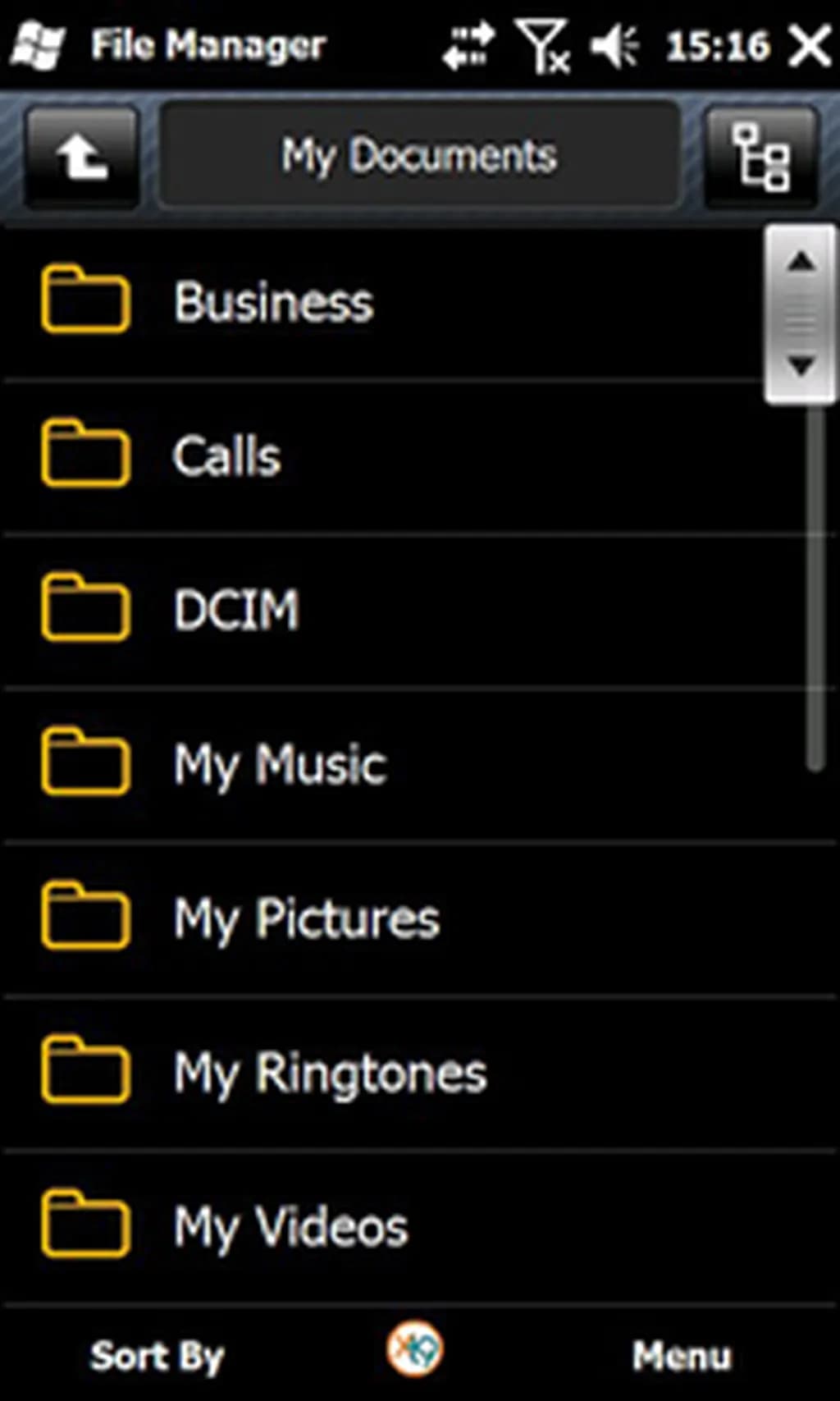This screenshot has width=840, height=1401.
Task: Click the clock showing 15:16
Action: pos(718,45)
